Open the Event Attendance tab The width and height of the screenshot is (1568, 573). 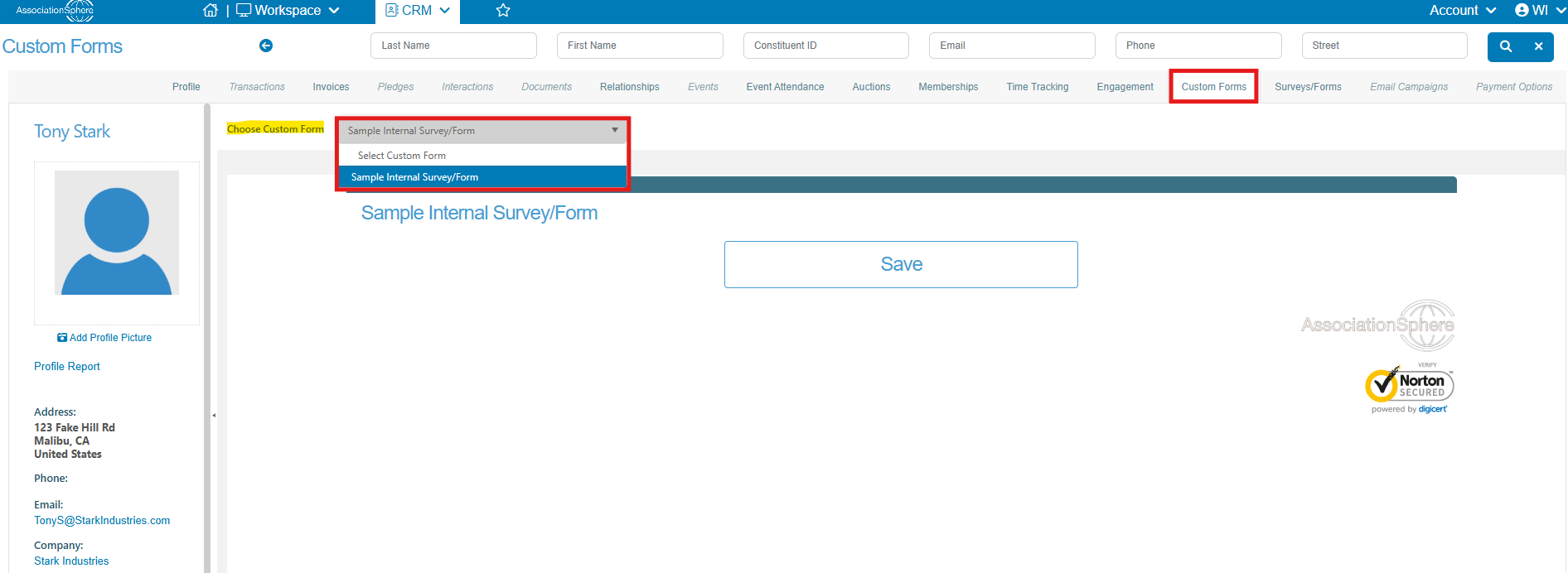[x=785, y=87]
